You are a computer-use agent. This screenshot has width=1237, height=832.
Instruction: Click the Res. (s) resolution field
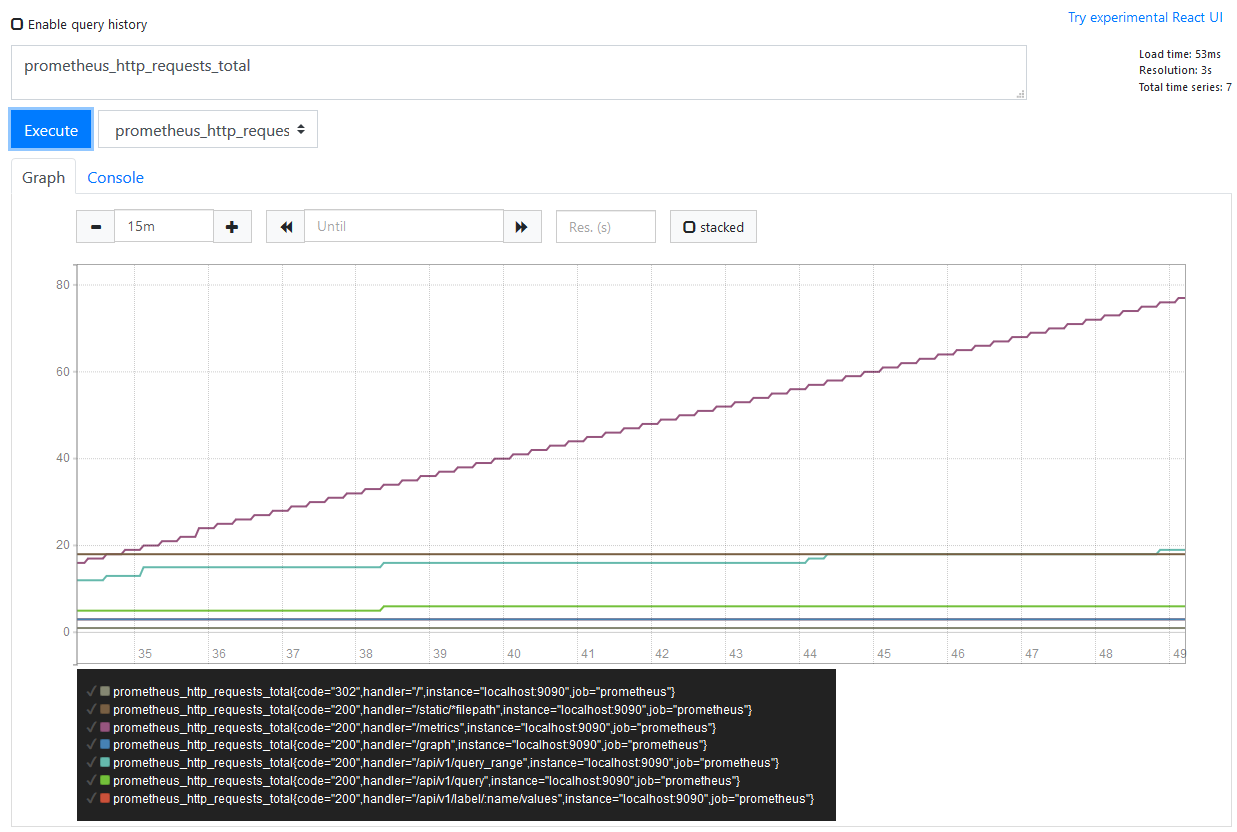pyautogui.click(x=606, y=226)
